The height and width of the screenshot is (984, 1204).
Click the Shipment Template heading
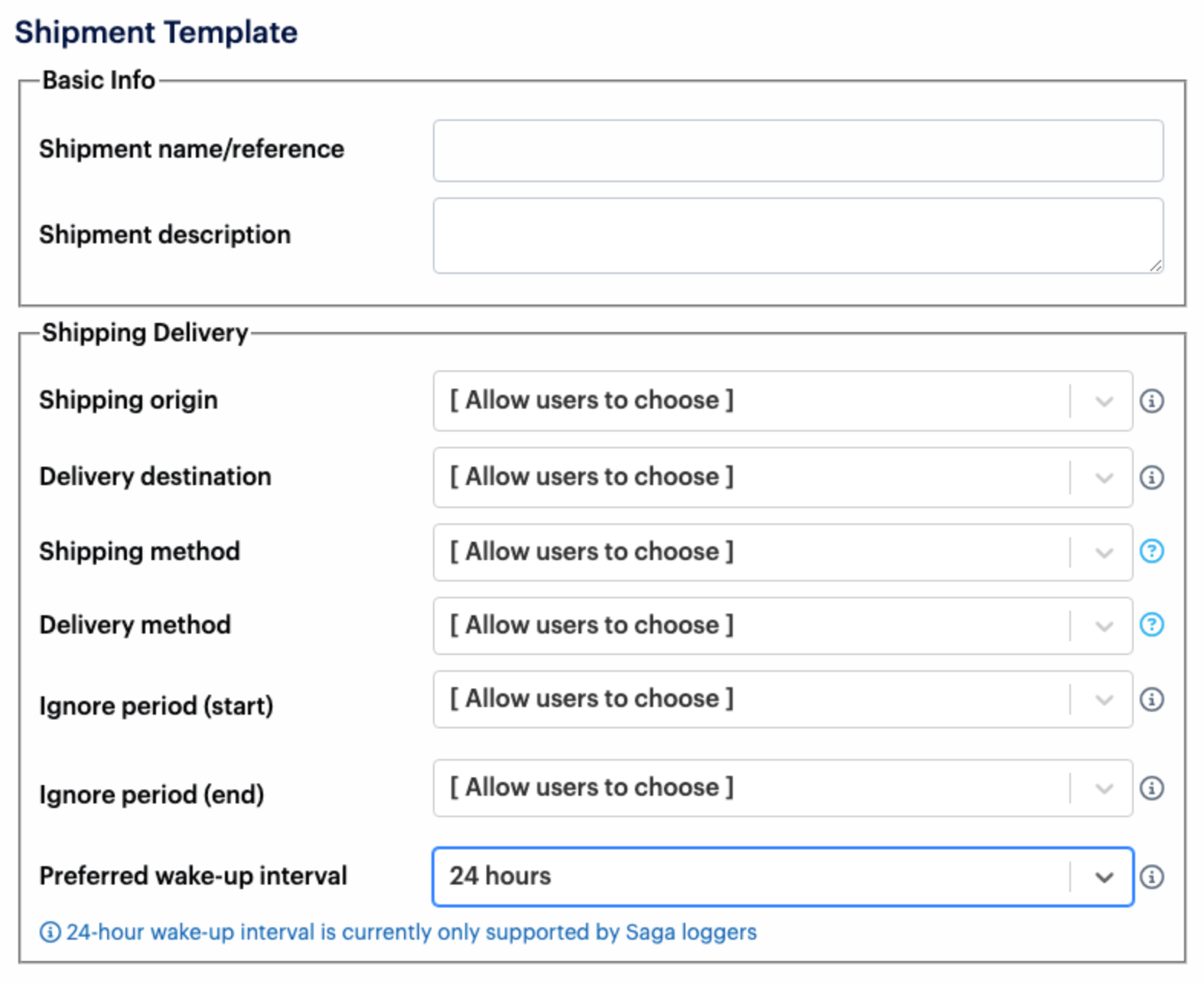click(x=156, y=32)
